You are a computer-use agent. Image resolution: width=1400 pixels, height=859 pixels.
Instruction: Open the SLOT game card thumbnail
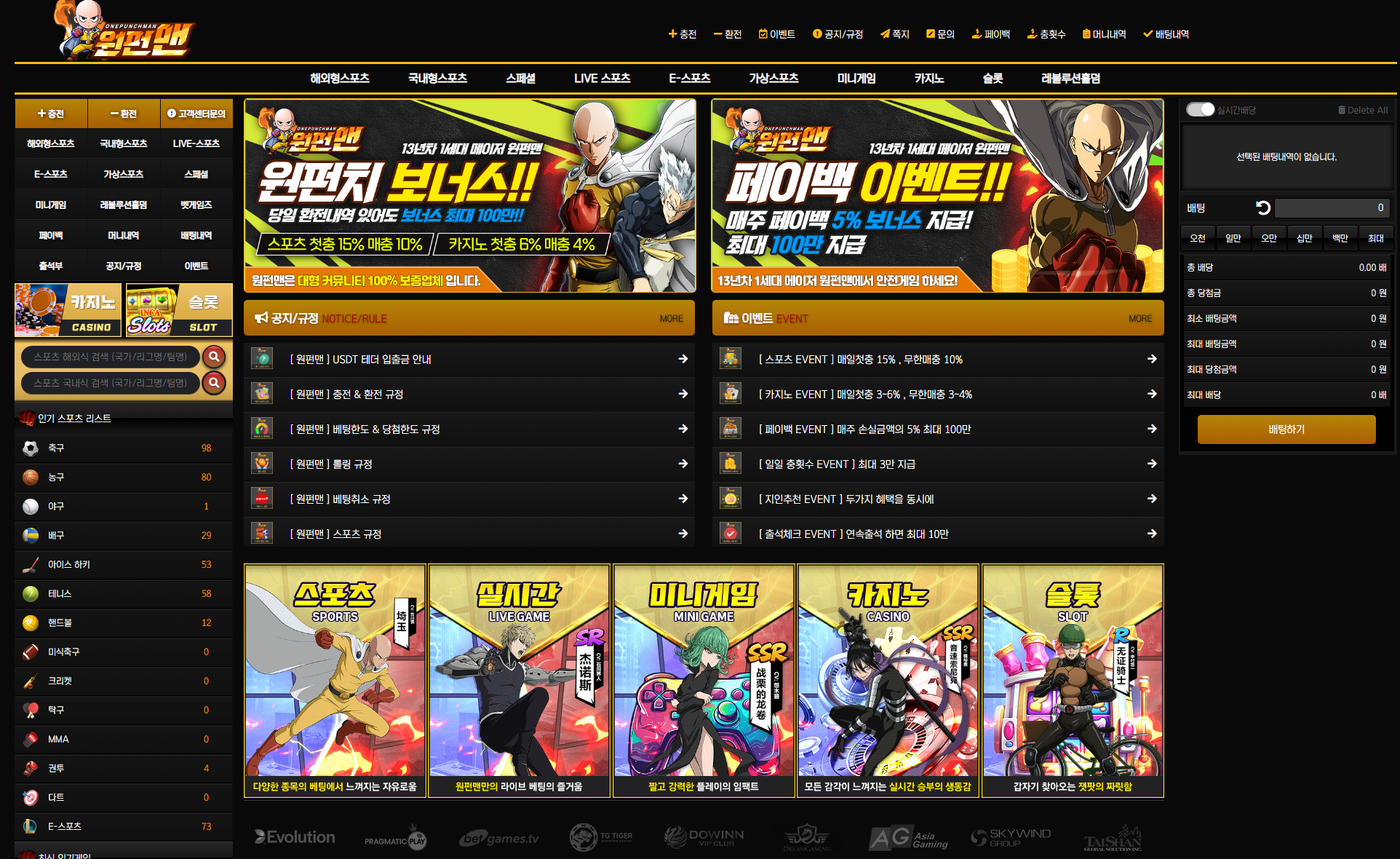coord(1072,681)
